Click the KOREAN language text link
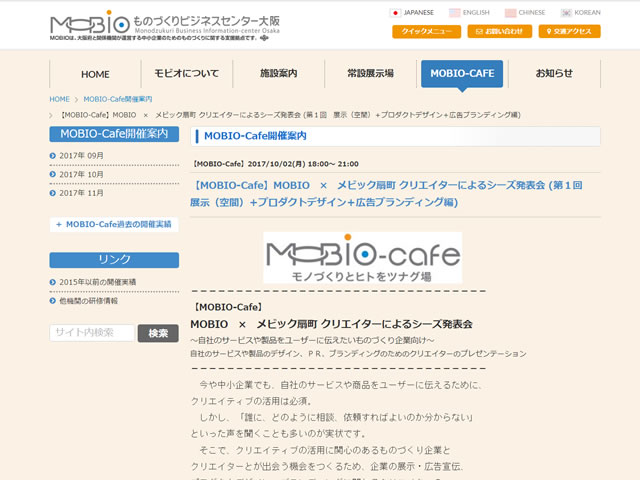Image resolution: width=640 pixels, height=480 pixels. click(587, 13)
